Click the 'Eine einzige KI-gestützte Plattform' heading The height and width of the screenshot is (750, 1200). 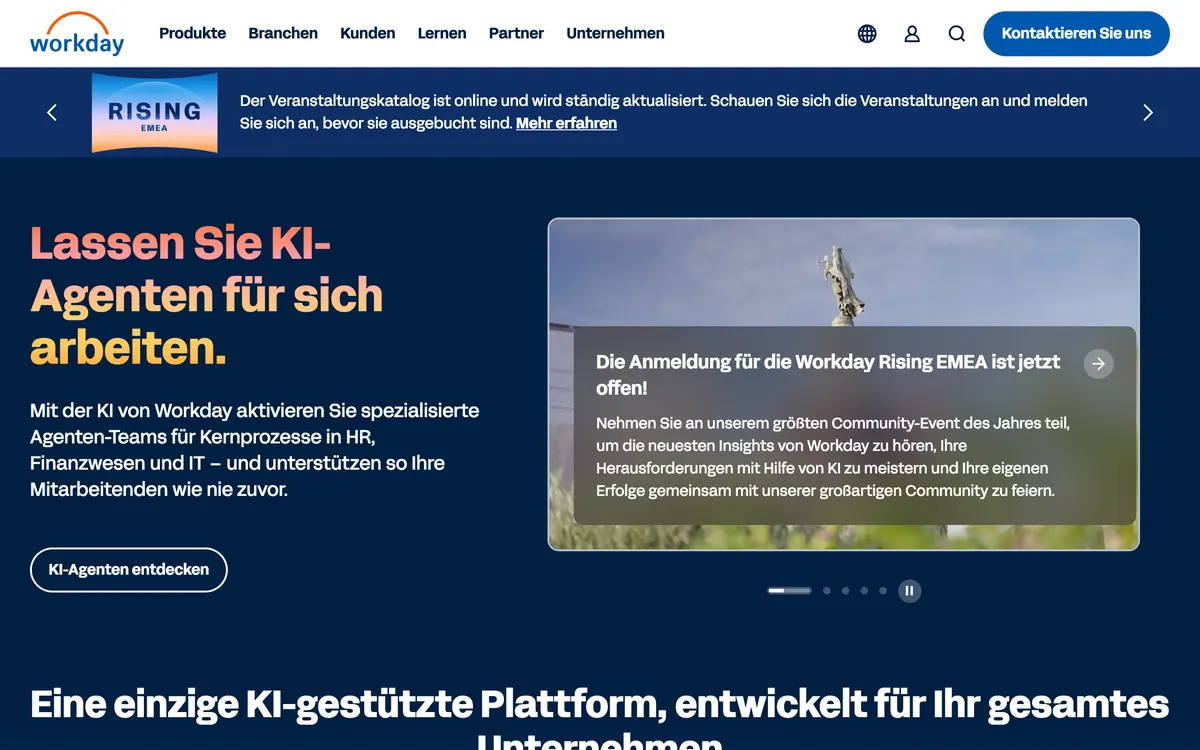tap(600, 715)
